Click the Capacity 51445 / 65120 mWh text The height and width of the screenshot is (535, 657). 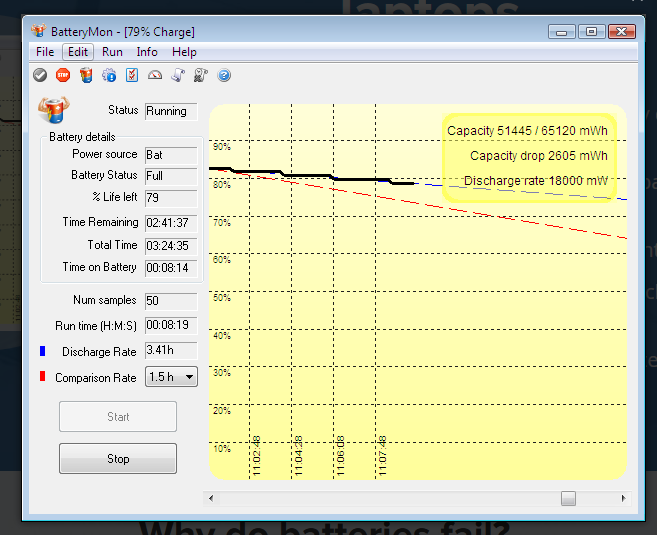tap(527, 131)
